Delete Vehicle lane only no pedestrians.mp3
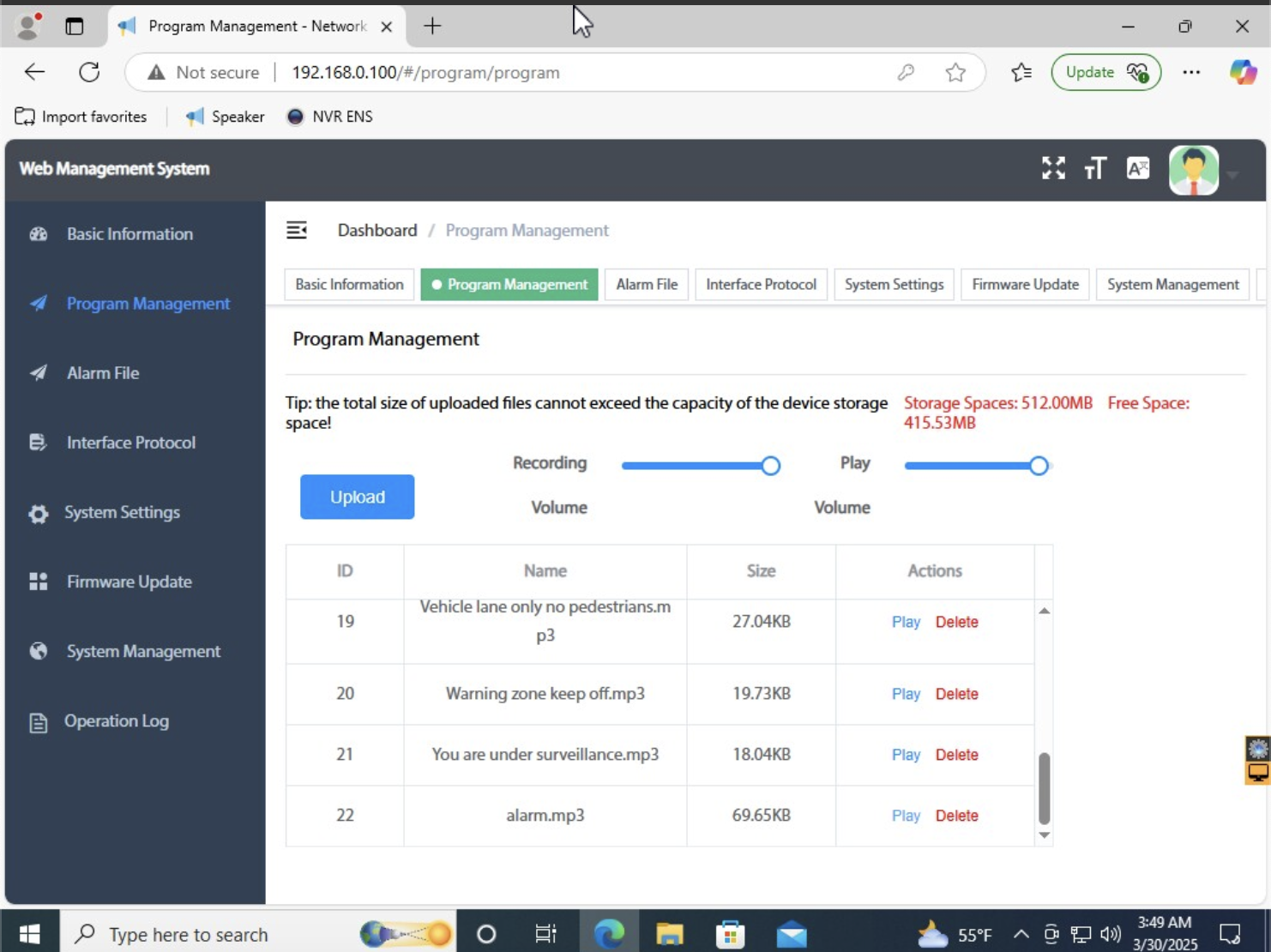The image size is (1271, 952). (957, 622)
